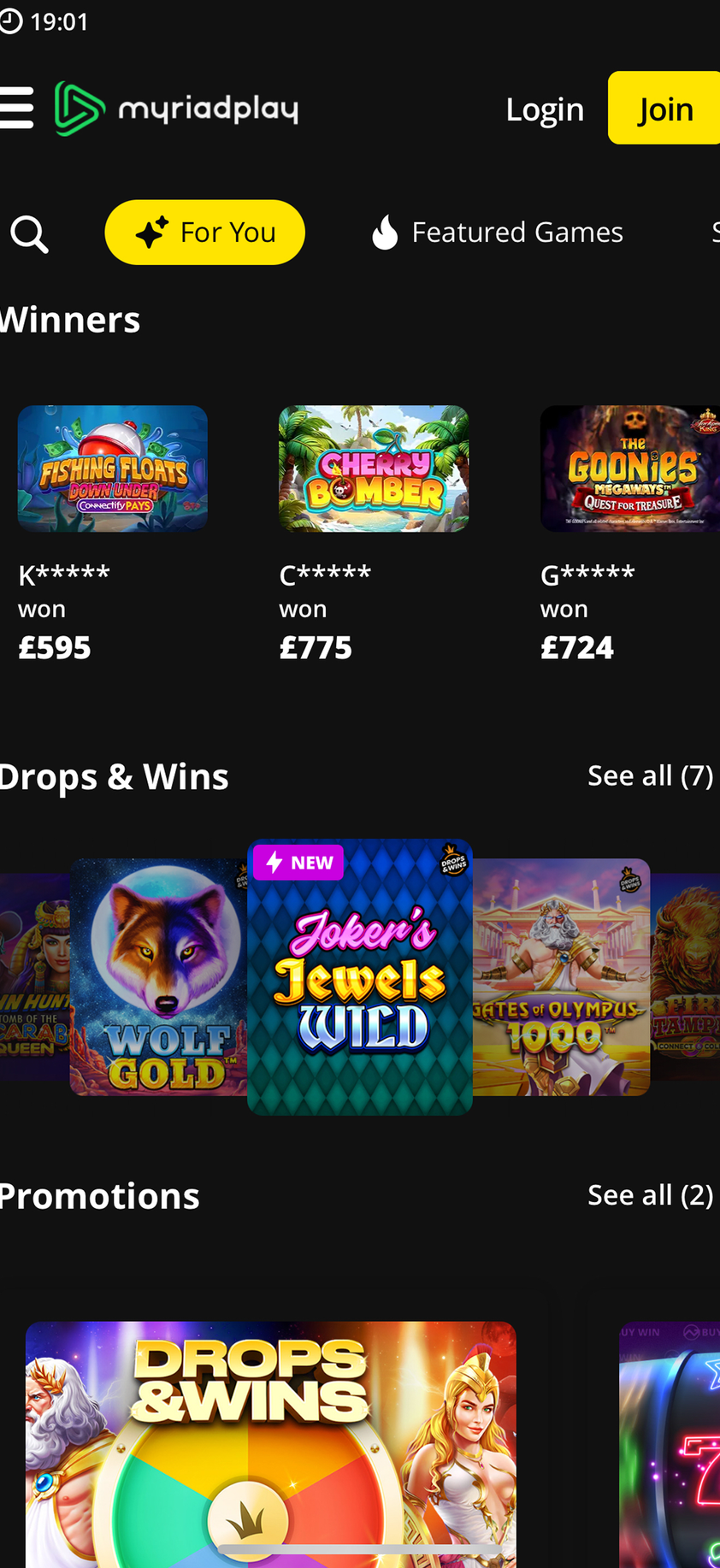The image size is (720, 1568).
Task: Open the search magnifier icon
Action: 29,233
